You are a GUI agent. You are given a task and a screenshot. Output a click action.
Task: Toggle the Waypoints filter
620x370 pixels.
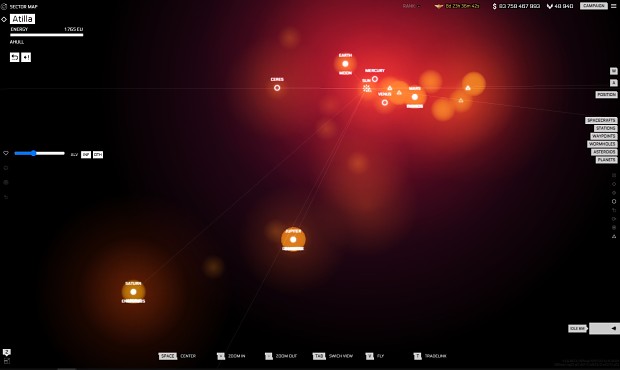603,136
